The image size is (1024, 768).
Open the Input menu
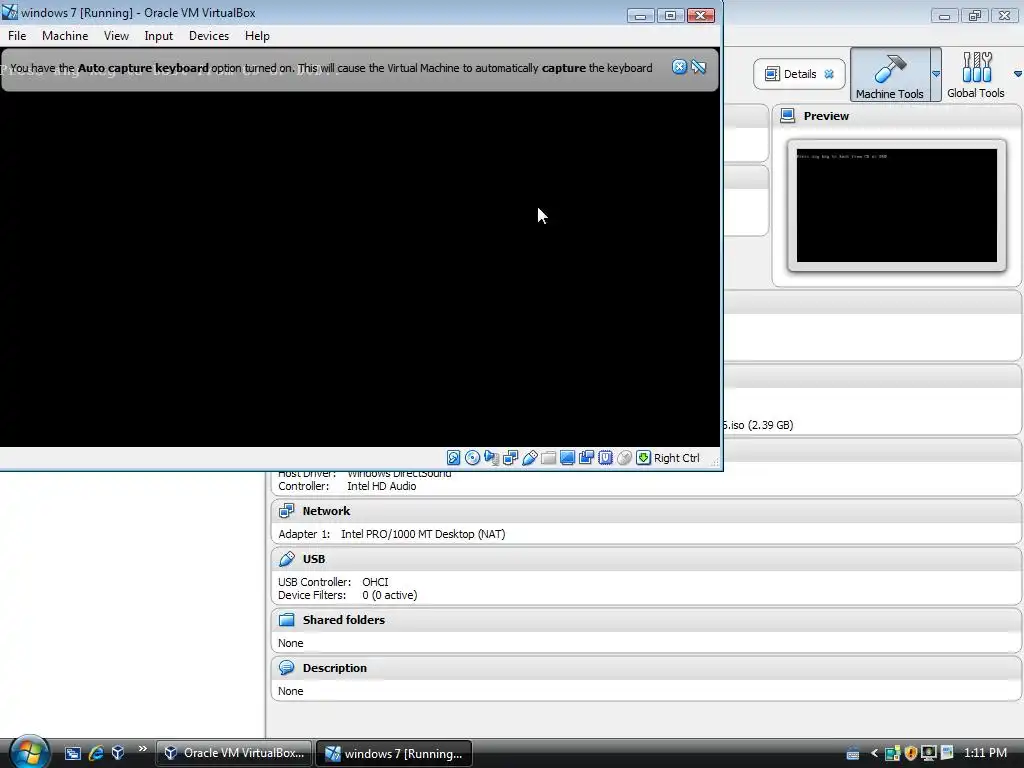point(159,36)
